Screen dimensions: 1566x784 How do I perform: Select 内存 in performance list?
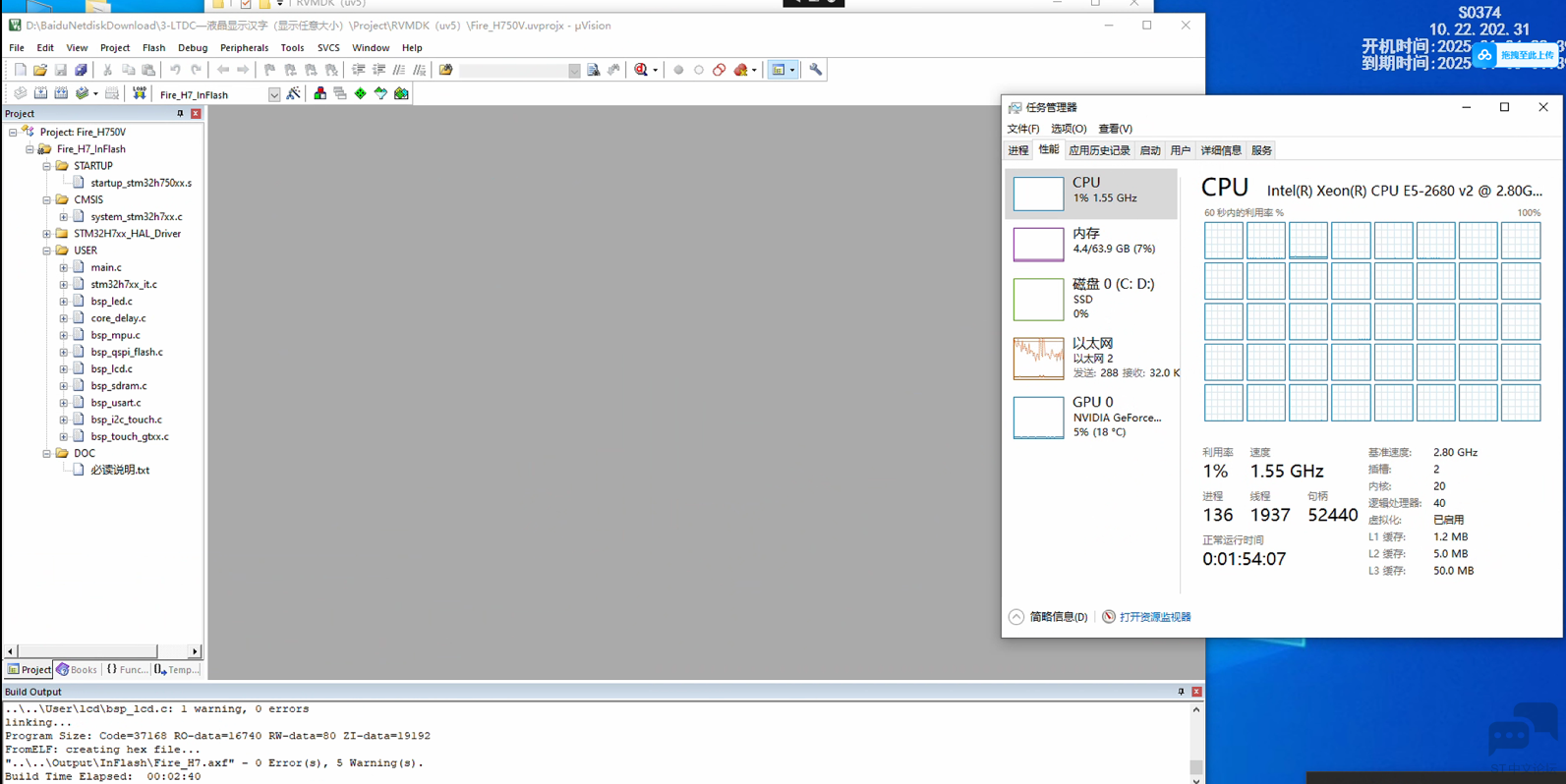click(x=1091, y=244)
